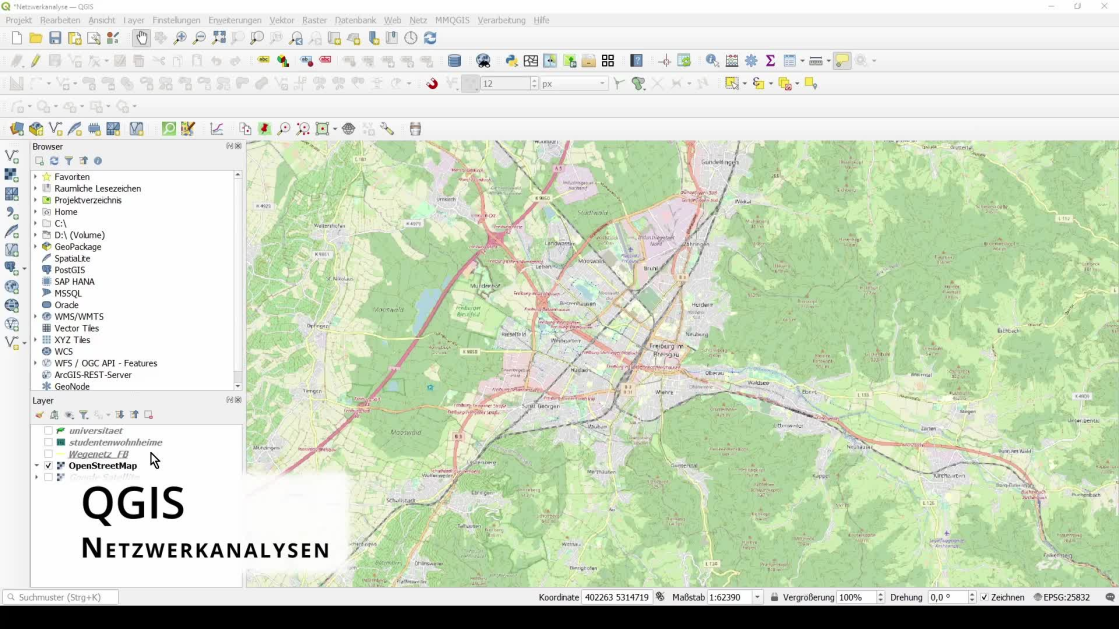This screenshot has height=629, width=1119.
Task: Click the Zoom Out magnifier tool
Action: click(x=199, y=38)
